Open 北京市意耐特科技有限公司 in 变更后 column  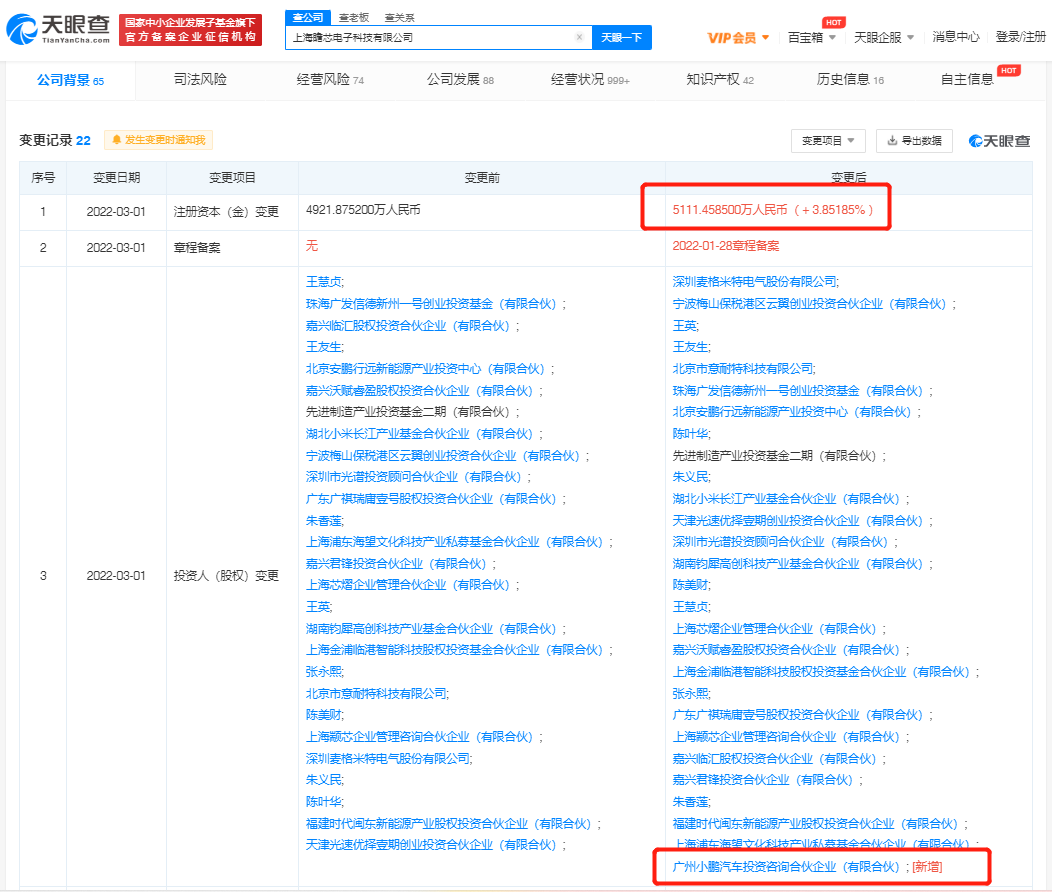point(743,369)
